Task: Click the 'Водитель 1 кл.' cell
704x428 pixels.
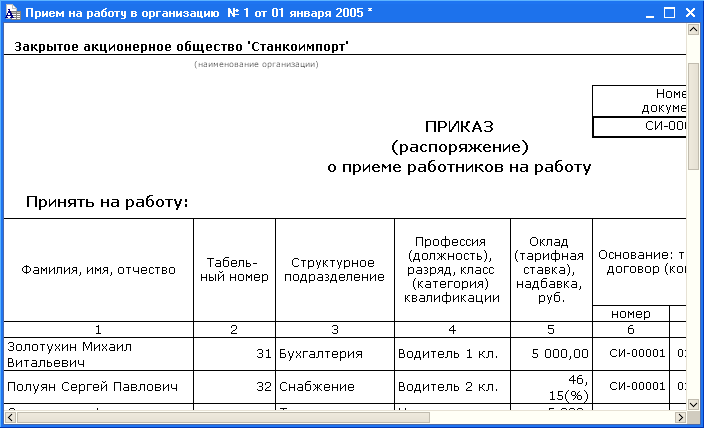Action: click(x=452, y=354)
